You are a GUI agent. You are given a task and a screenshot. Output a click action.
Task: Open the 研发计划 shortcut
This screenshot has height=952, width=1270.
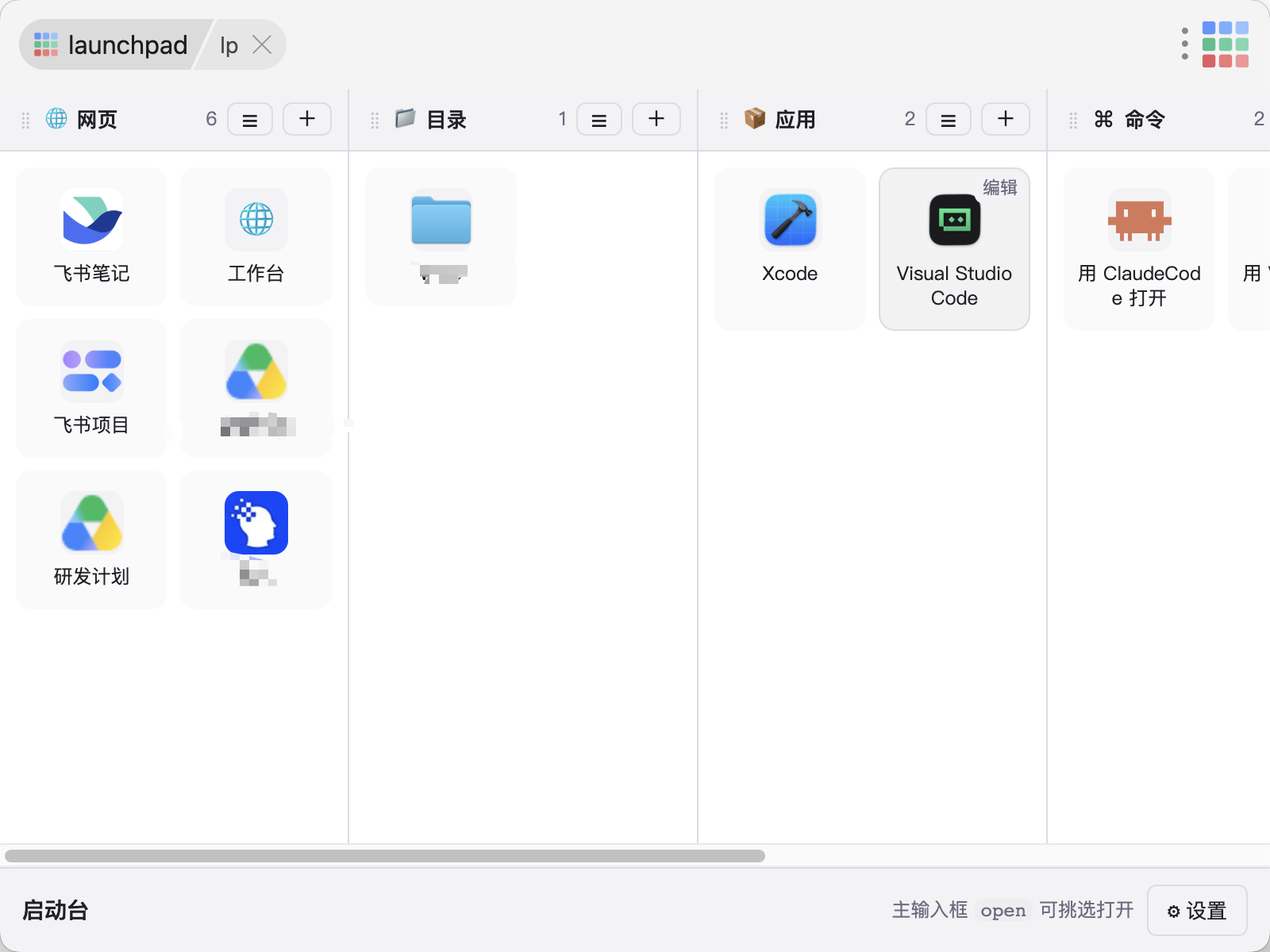[x=91, y=539]
